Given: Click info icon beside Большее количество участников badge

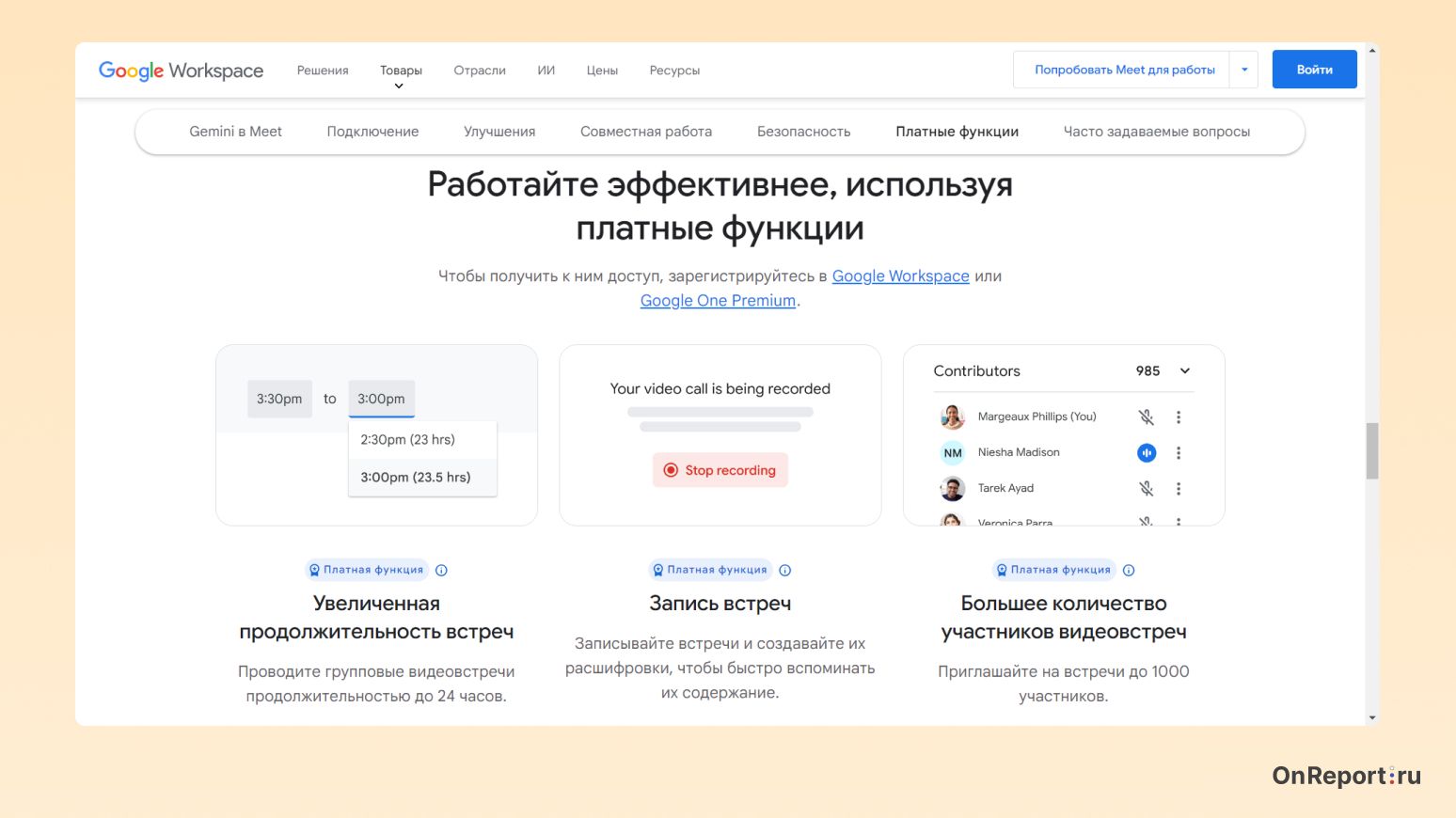Looking at the screenshot, I should click(x=1130, y=570).
